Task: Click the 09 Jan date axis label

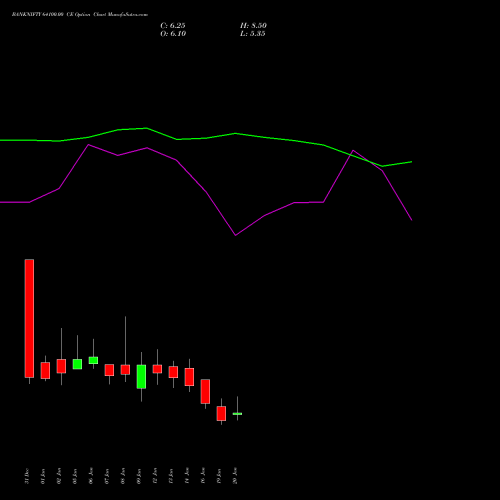Action: [x=139, y=476]
